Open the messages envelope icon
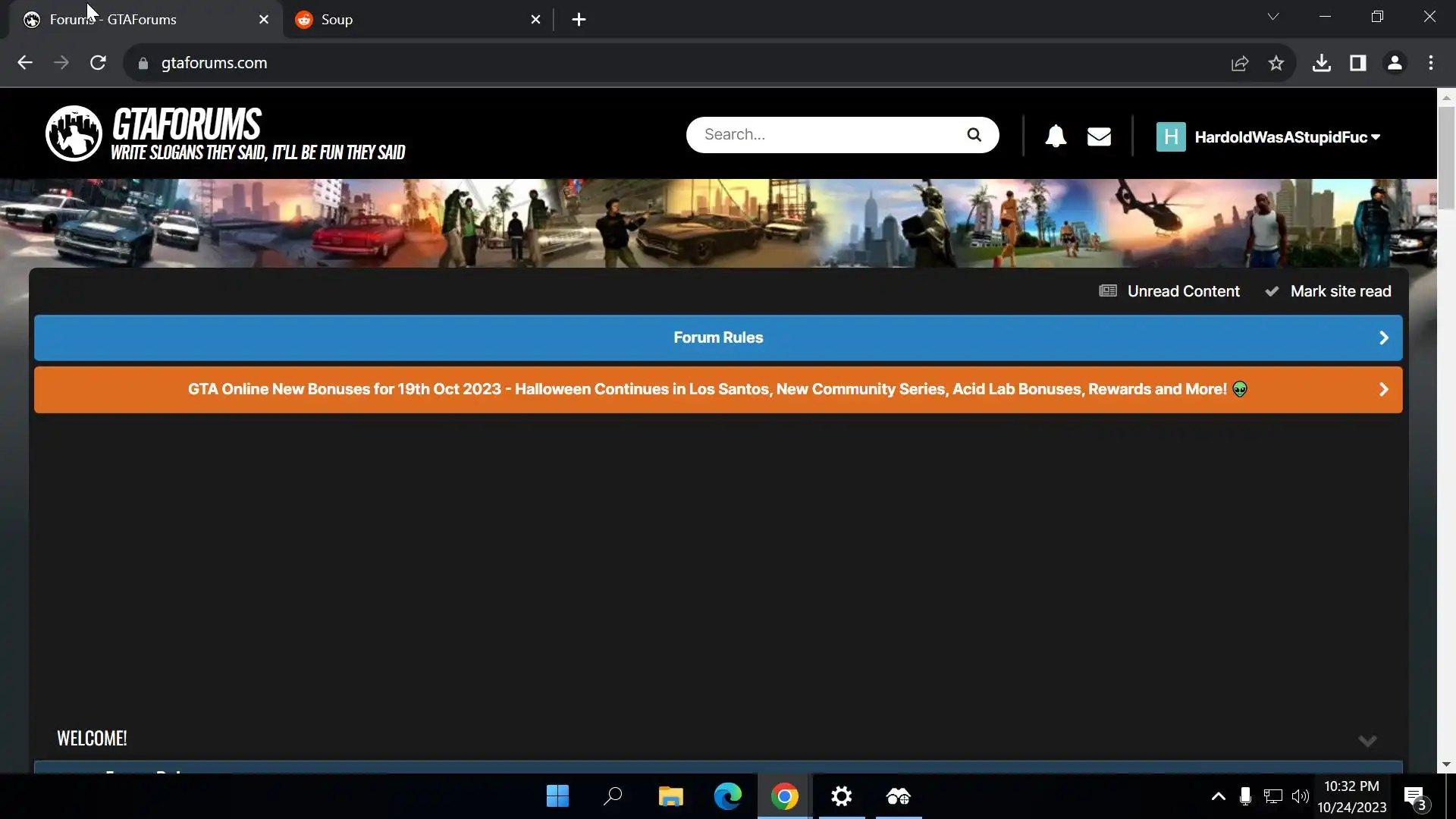Screen dimensions: 1456x819 coord(1099,136)
